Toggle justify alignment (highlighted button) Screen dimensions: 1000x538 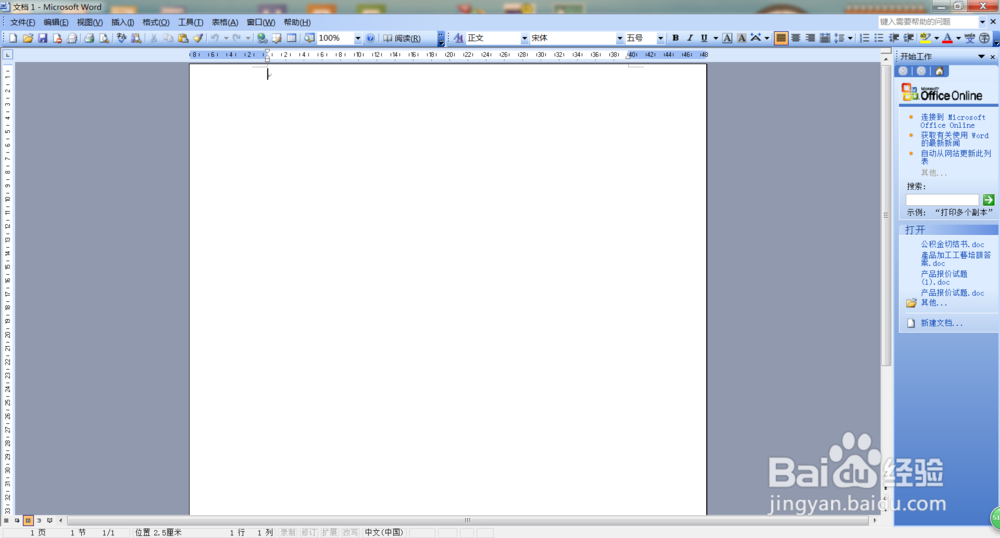781,38
